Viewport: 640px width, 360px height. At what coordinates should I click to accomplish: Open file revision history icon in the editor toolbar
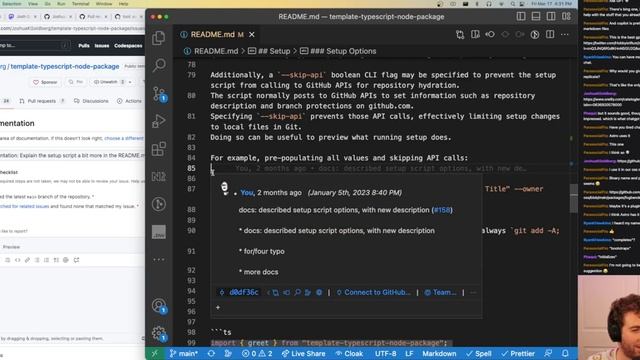[x=490, y=35]
